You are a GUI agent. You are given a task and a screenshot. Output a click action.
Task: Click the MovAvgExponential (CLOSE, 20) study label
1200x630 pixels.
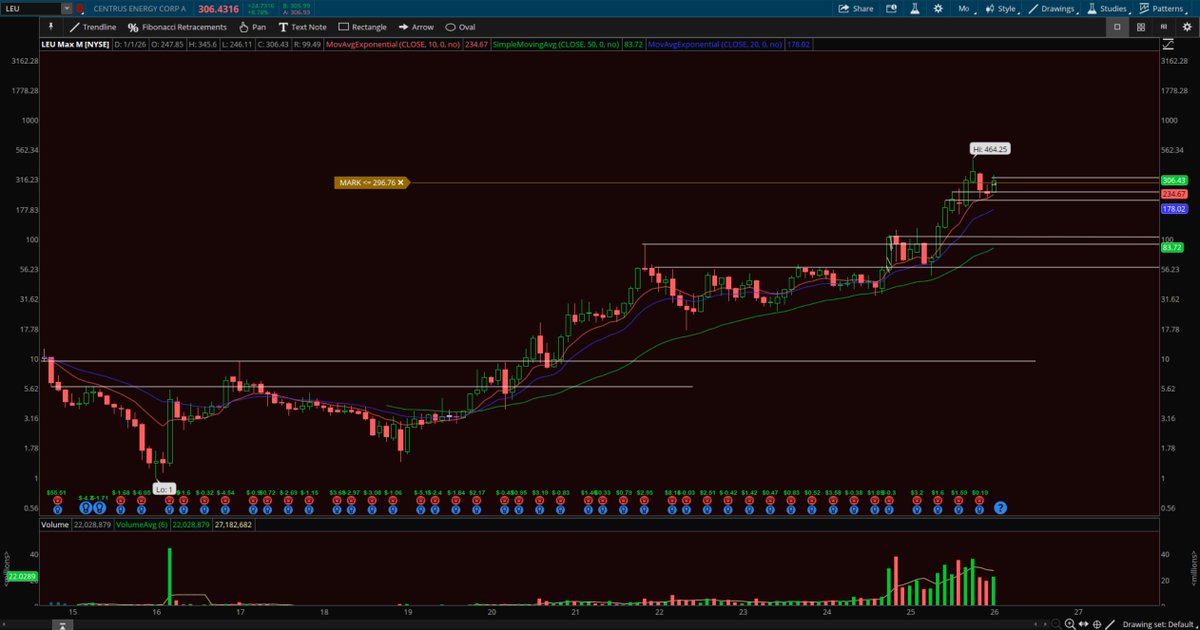[717, 44]
